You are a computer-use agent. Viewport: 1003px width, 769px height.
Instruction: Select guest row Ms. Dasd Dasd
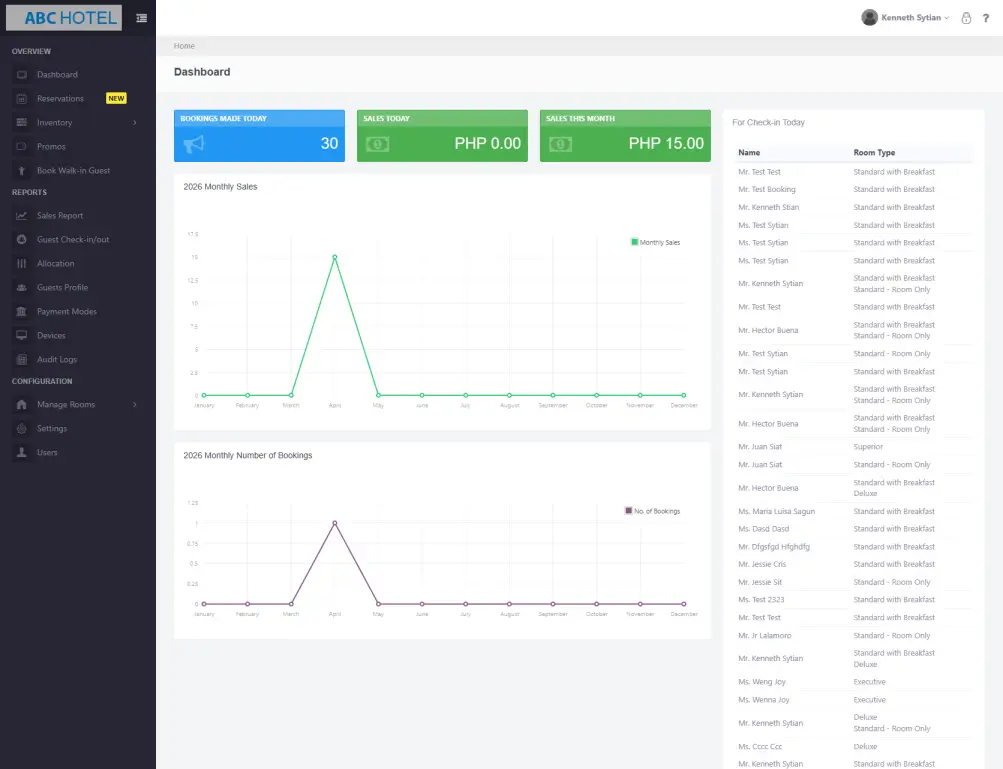point(855,529)
